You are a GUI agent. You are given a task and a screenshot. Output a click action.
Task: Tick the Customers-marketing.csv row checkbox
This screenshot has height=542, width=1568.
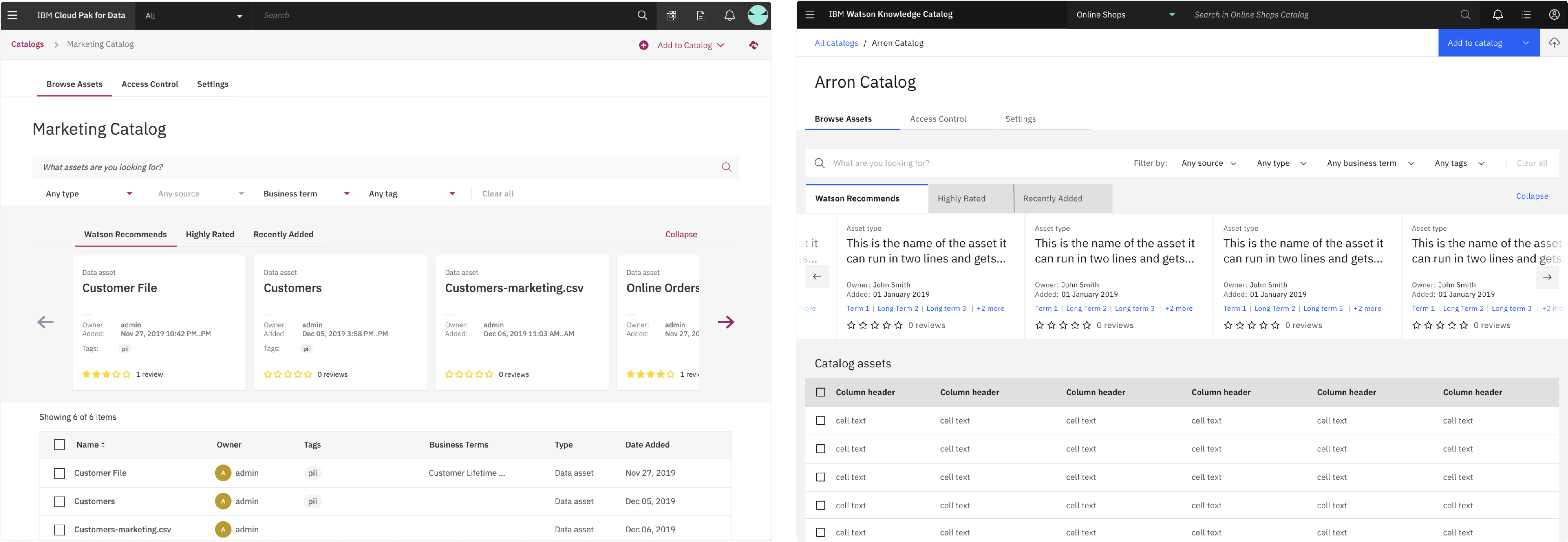(60, 530)
